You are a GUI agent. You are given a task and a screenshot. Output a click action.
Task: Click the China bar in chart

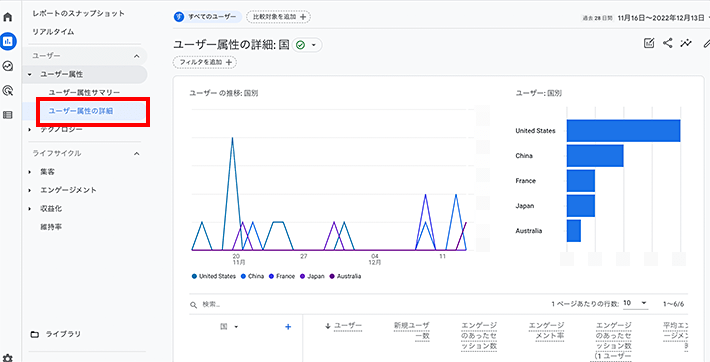pyautogui.click(x=595, y=156)
